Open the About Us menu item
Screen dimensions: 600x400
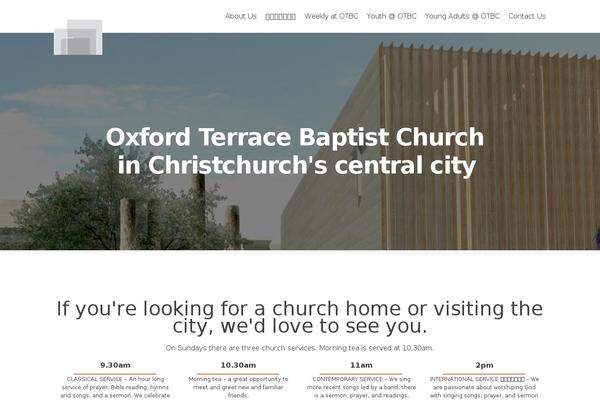tap(241, 16)
